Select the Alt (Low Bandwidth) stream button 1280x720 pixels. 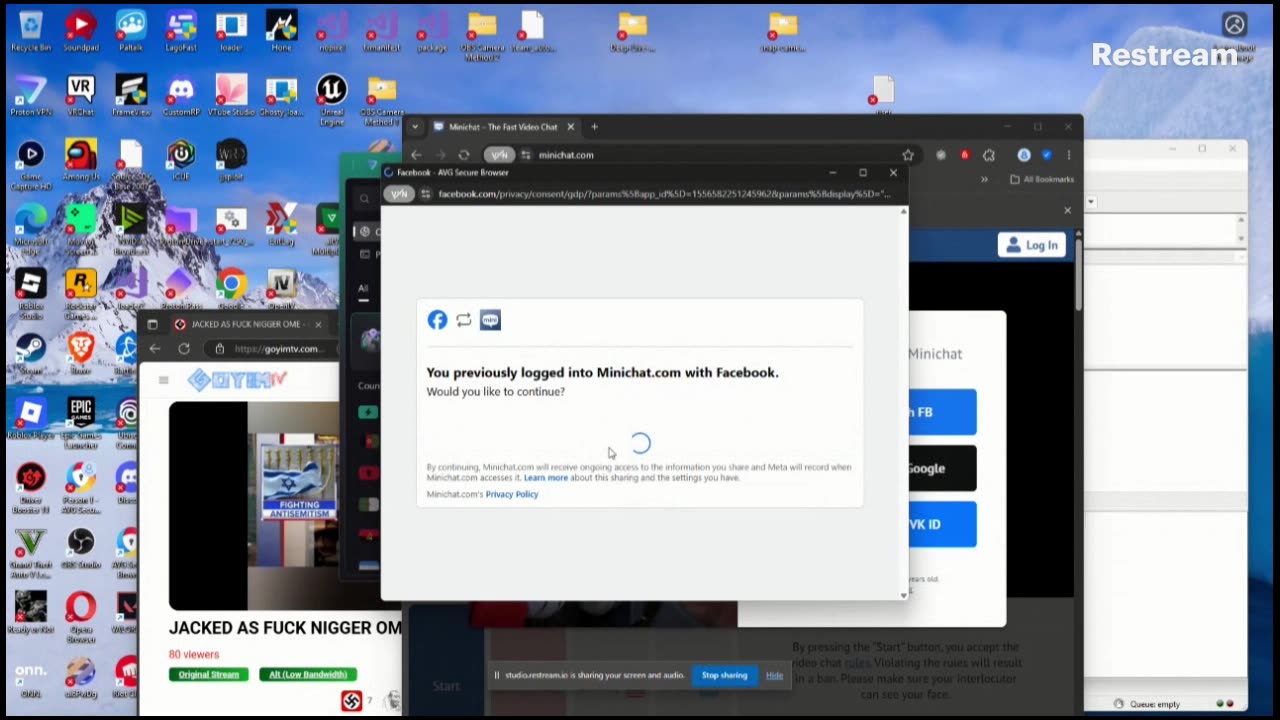coord(308,674)
